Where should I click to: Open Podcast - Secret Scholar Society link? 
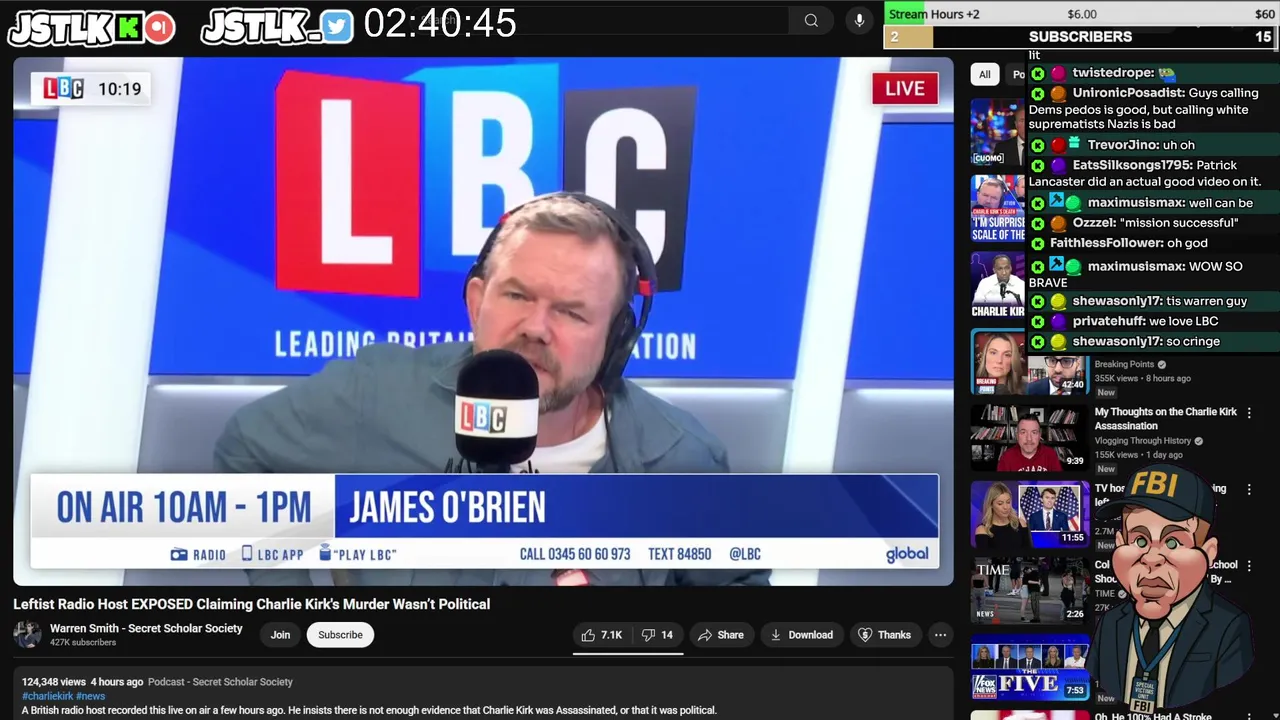pyautogui.click(x=220, y=682)
